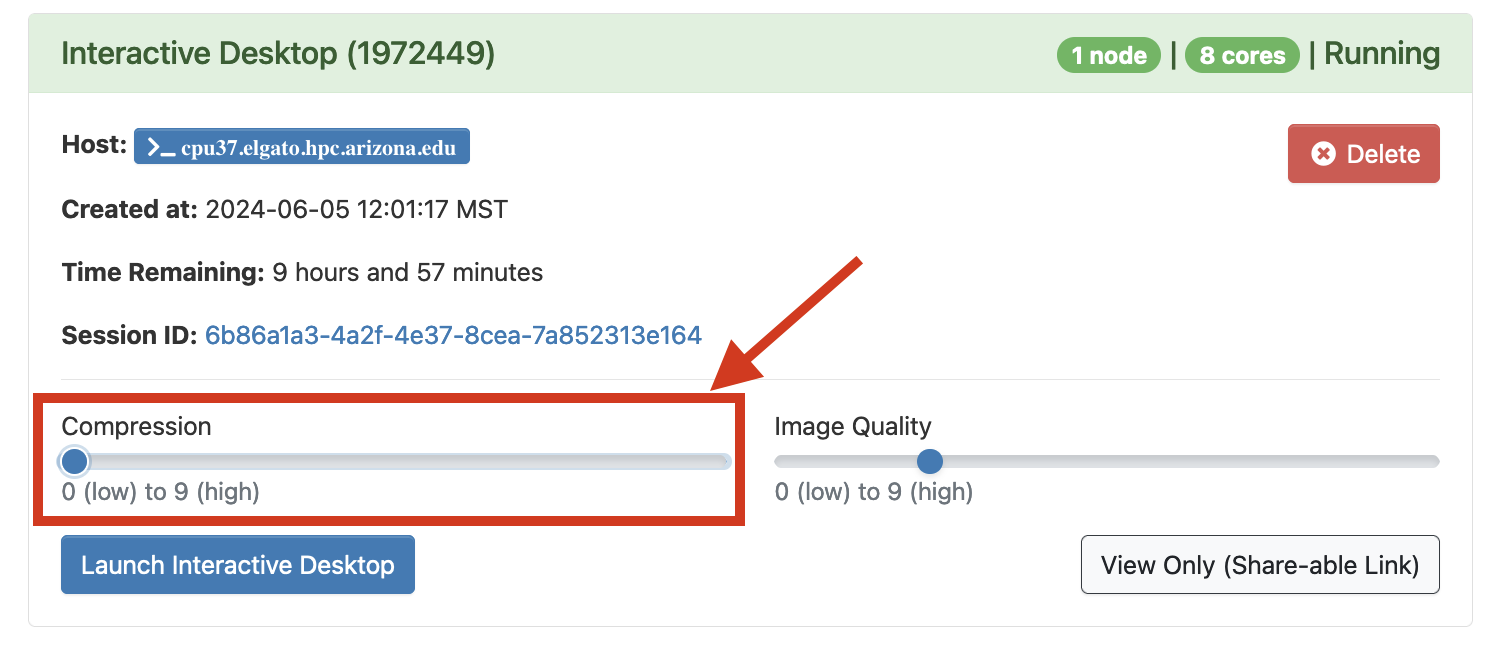Launch Interactive Desktop
This screenshot has width=1508, height=654.
238,565
